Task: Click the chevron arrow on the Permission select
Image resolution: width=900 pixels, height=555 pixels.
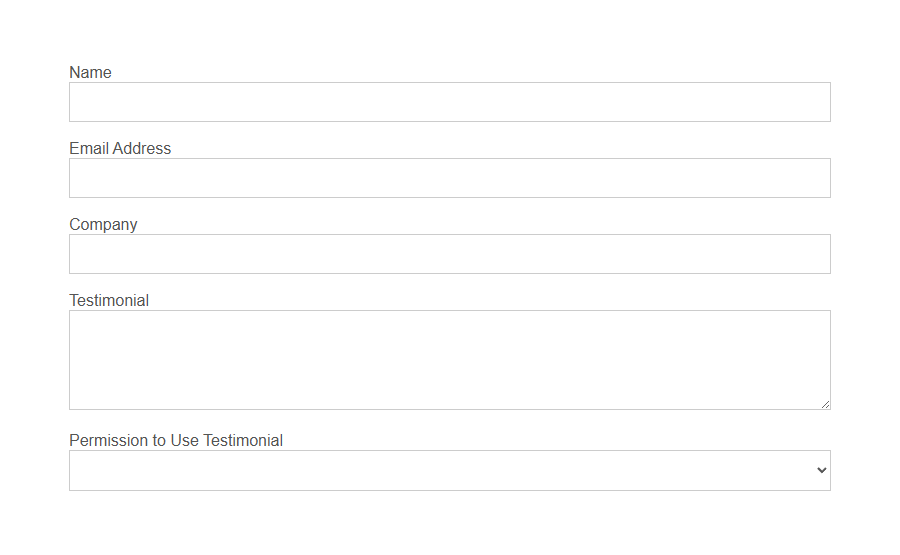Action: click(822, 470)
